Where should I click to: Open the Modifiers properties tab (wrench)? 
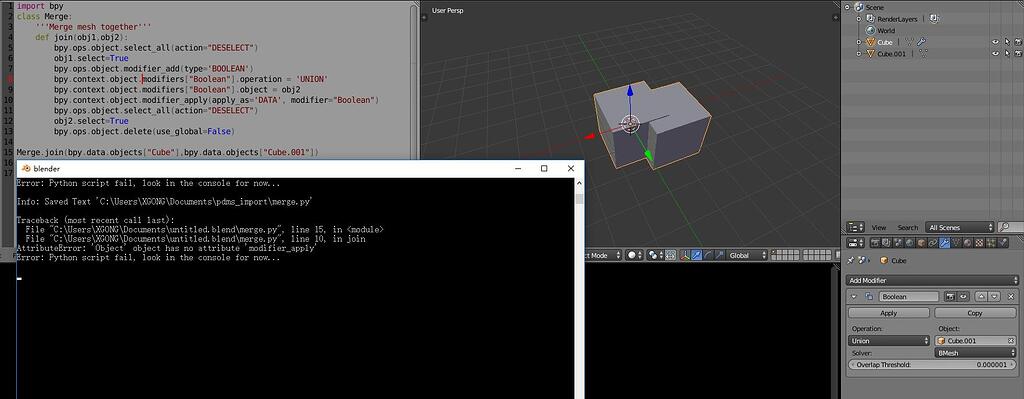(944, 242)
